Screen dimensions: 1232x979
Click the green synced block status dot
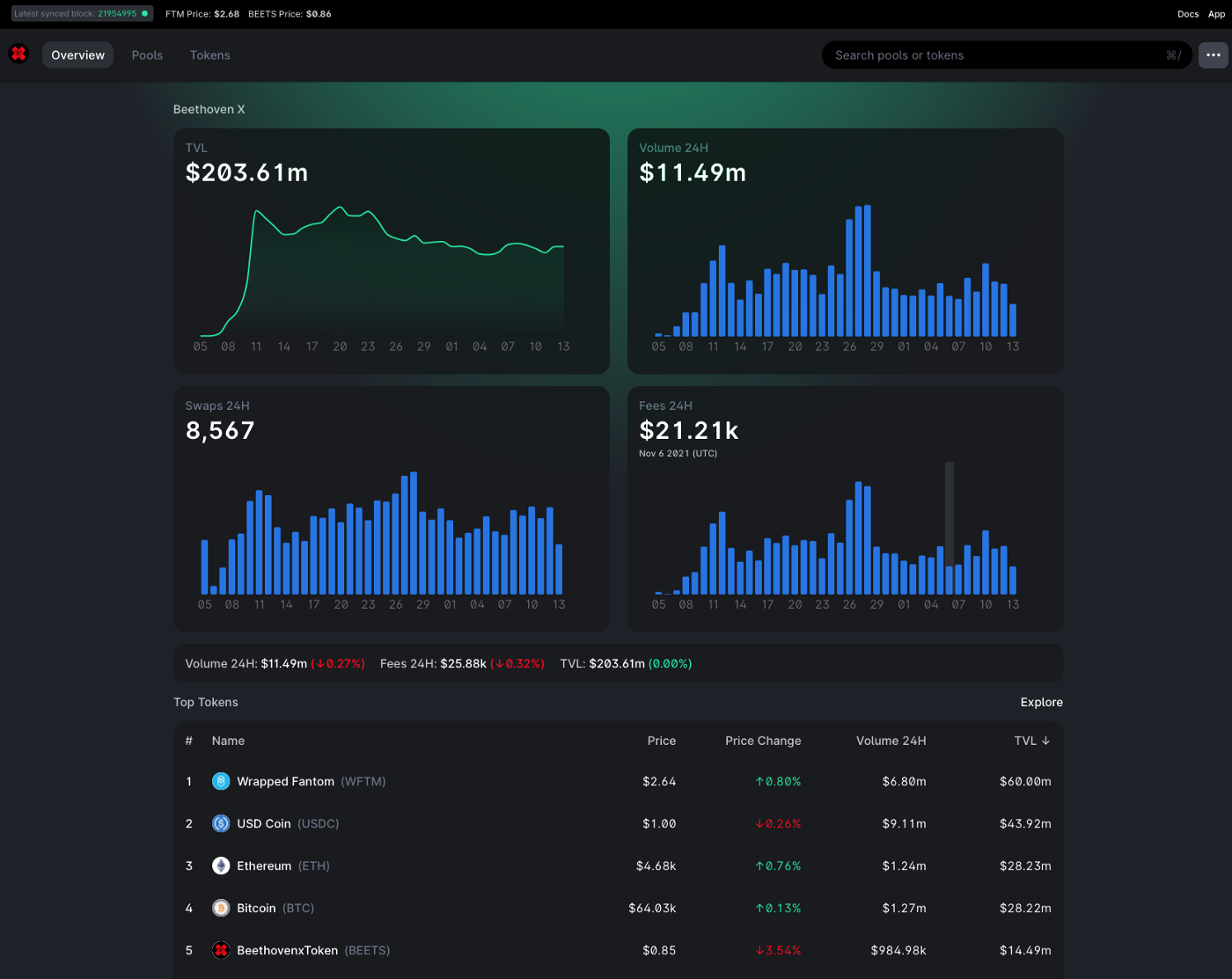pos(145,13)
